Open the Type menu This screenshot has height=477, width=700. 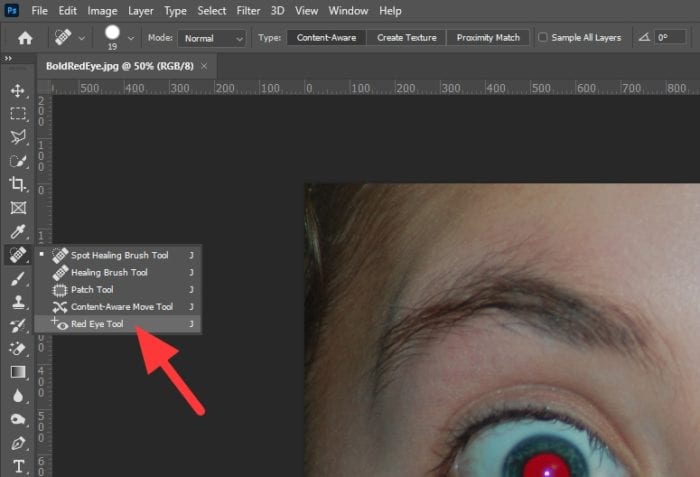point(175,11)
